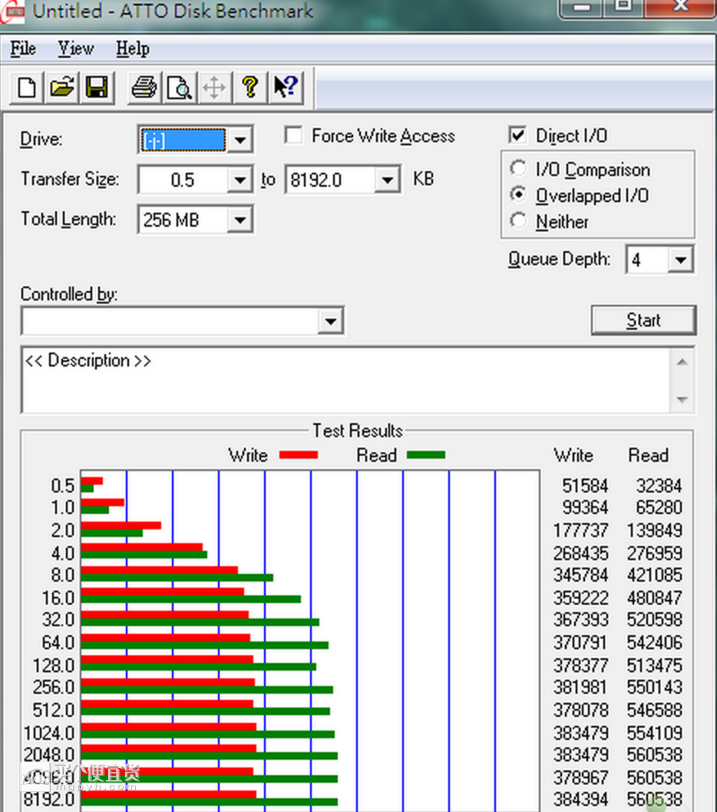Open the Transfer Size minimum 0.5 dropdown
717x812 pixels.
pos(240,180)
